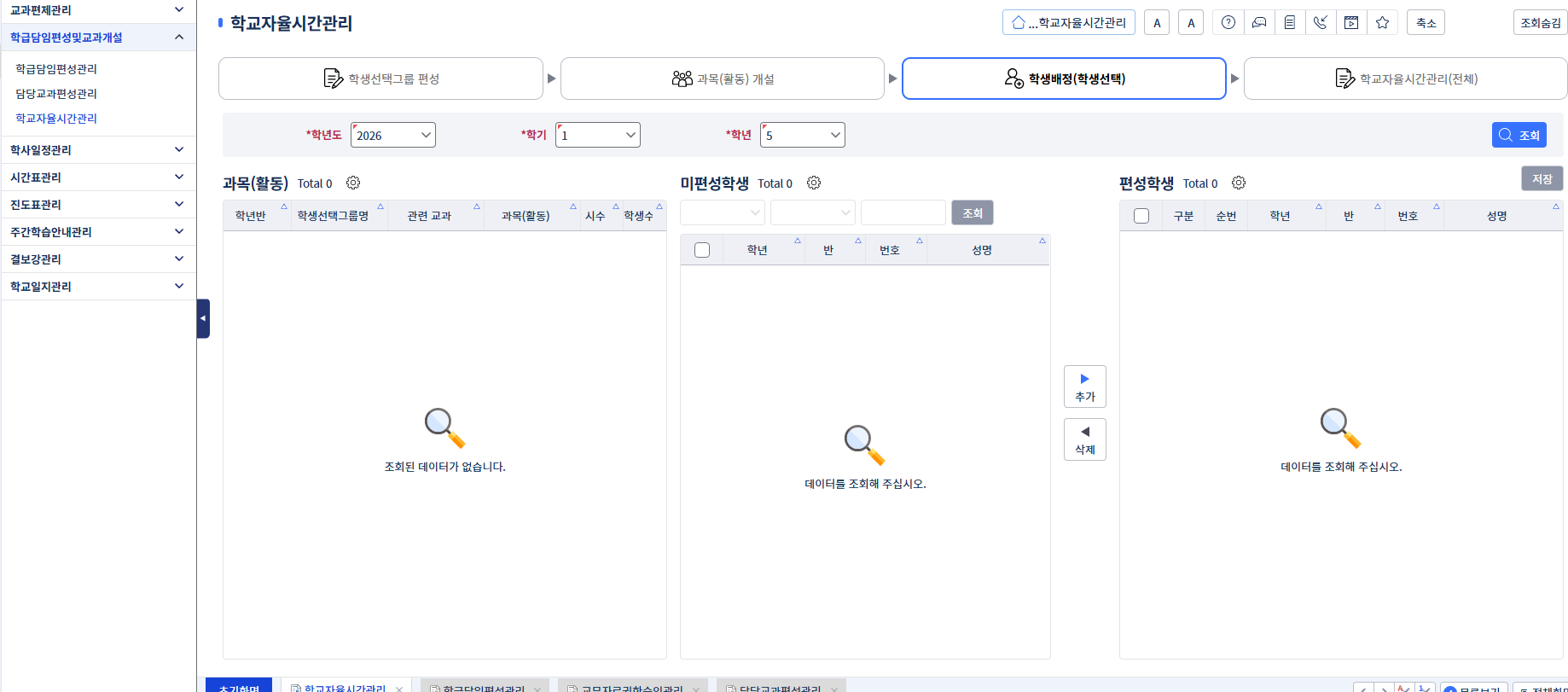1568x692 pixels.
Task: Click the 순번 column header in 편성학생
Action: point(1226,216)
